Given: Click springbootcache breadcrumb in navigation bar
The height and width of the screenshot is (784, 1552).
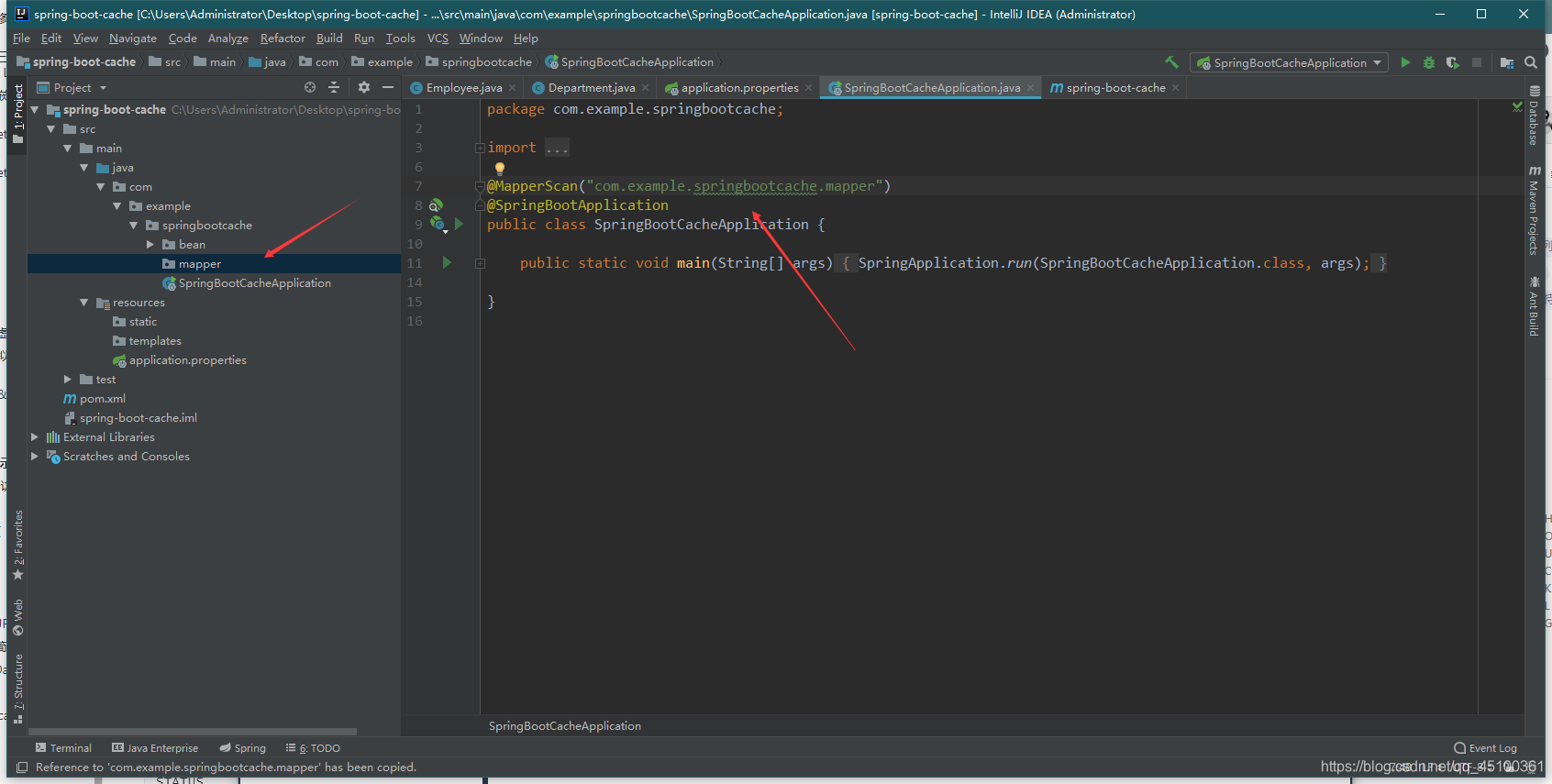Looking at the screenshot, I should 479,62.
